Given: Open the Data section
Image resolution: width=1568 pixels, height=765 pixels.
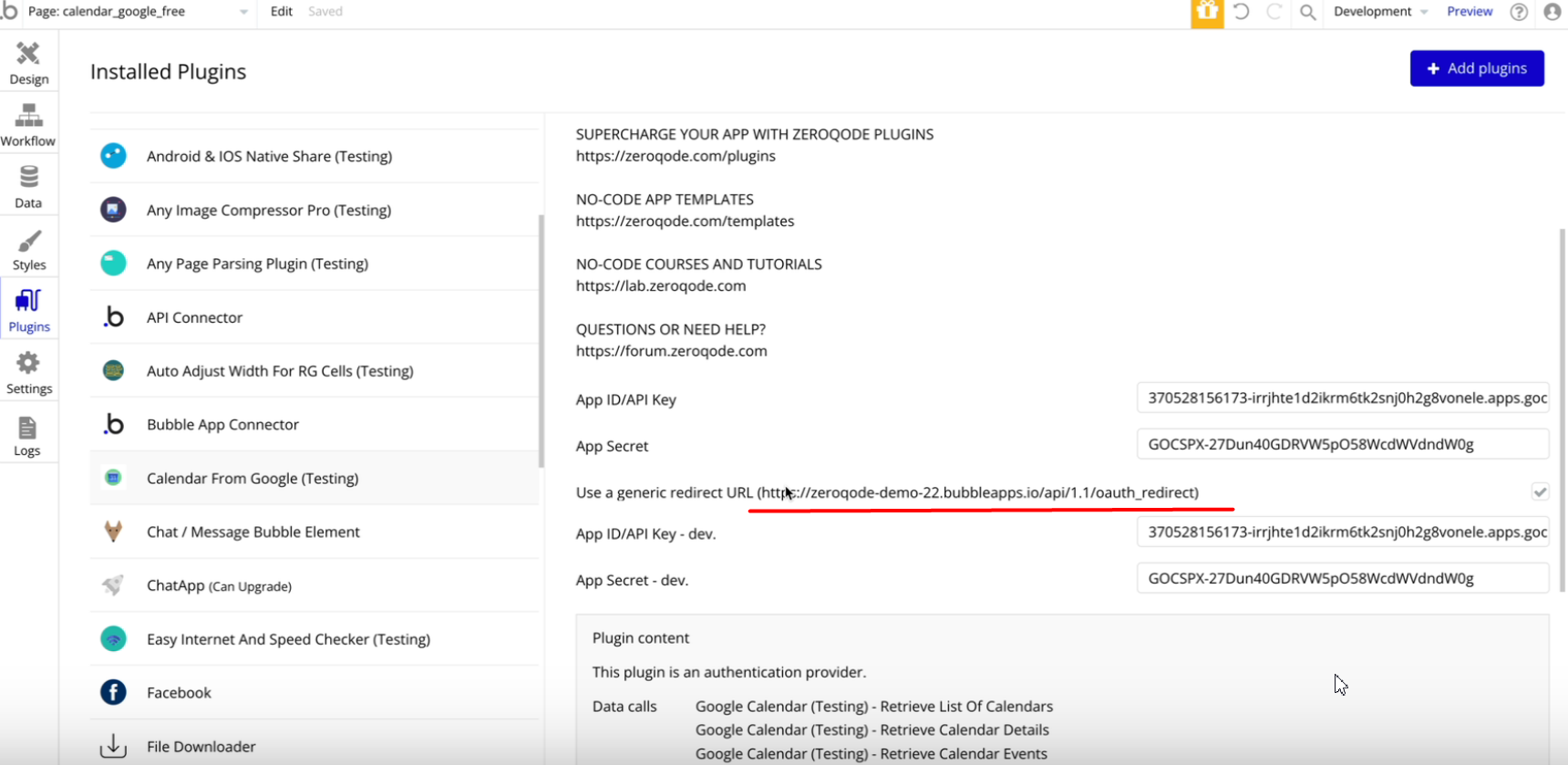Looking at the screenshot, I should (28, 186).
